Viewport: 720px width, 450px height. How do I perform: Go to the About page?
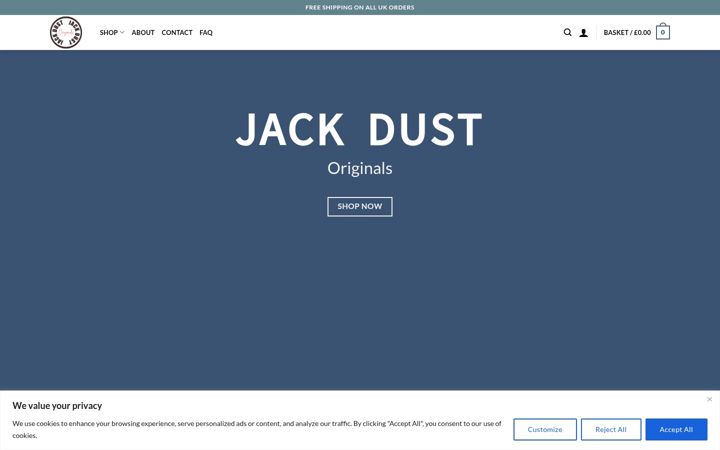pyautogui.click(x=143, y=33)
